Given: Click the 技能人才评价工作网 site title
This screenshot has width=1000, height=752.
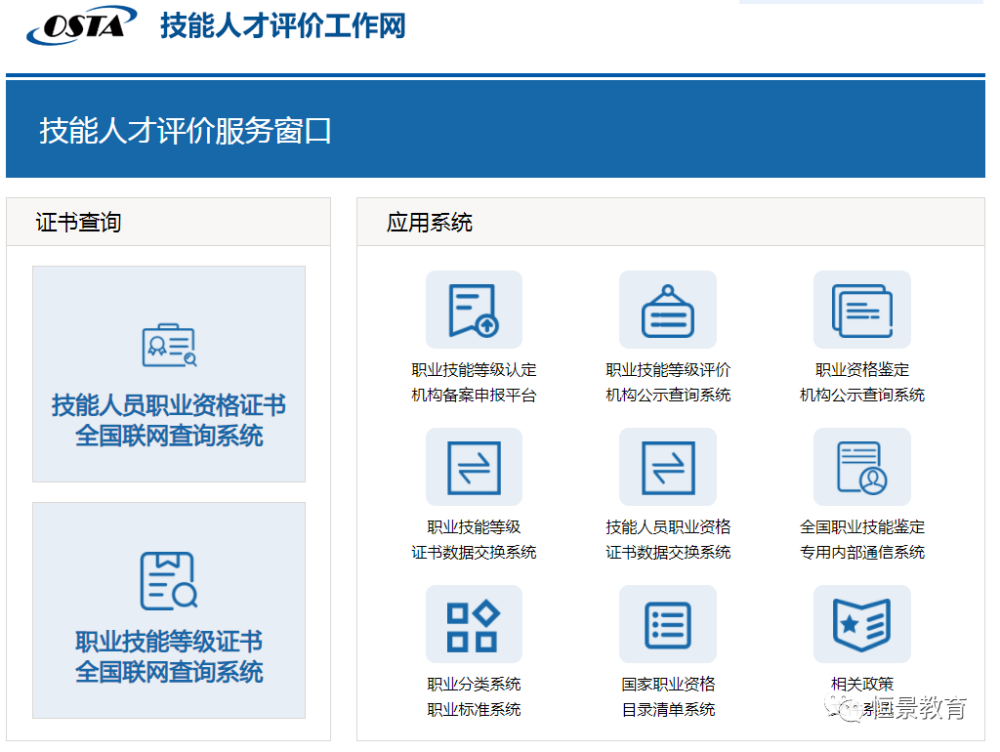Looking at the screenshot, I should point(283,26).
